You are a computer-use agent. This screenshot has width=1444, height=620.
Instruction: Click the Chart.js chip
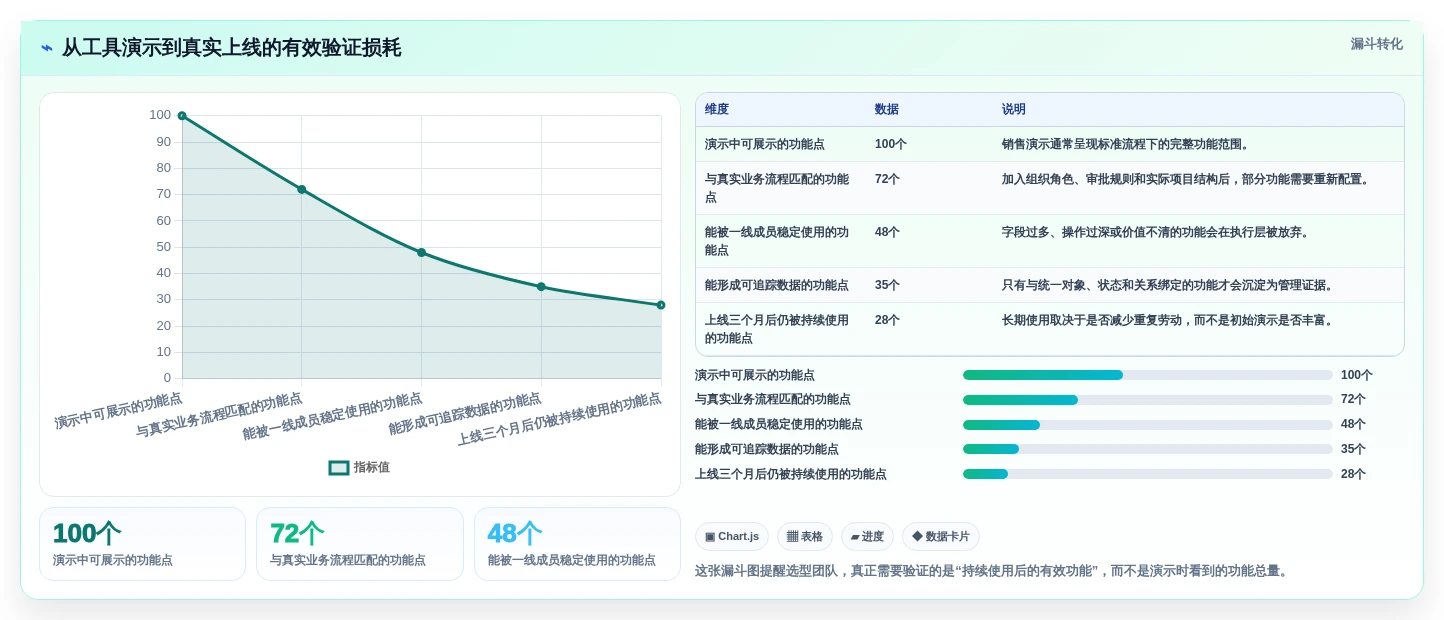[x=731, y=537]
